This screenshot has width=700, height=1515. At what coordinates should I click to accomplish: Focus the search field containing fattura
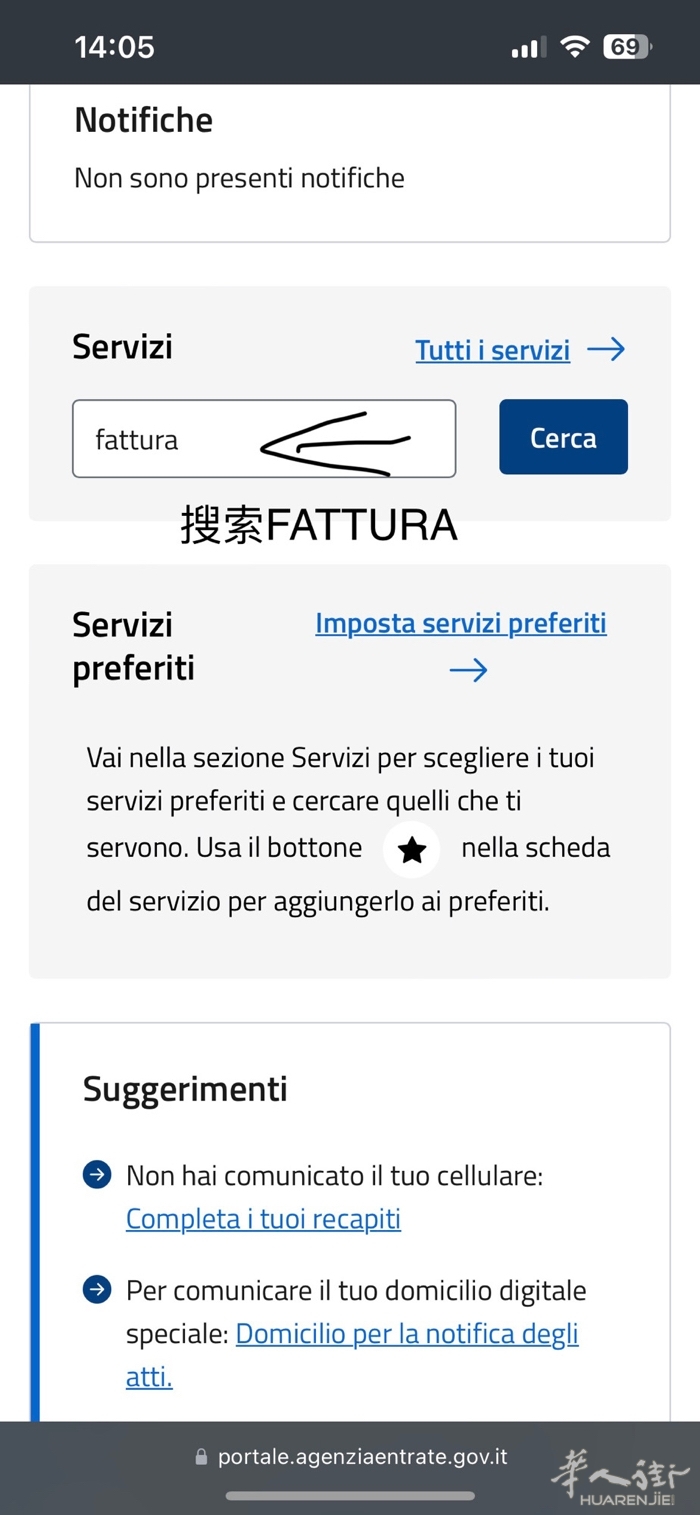point(264,439)
